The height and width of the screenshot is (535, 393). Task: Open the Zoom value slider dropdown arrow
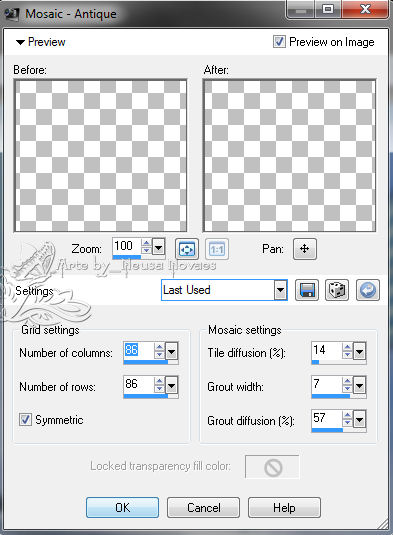pyautogui.click(x=159, y=246)
